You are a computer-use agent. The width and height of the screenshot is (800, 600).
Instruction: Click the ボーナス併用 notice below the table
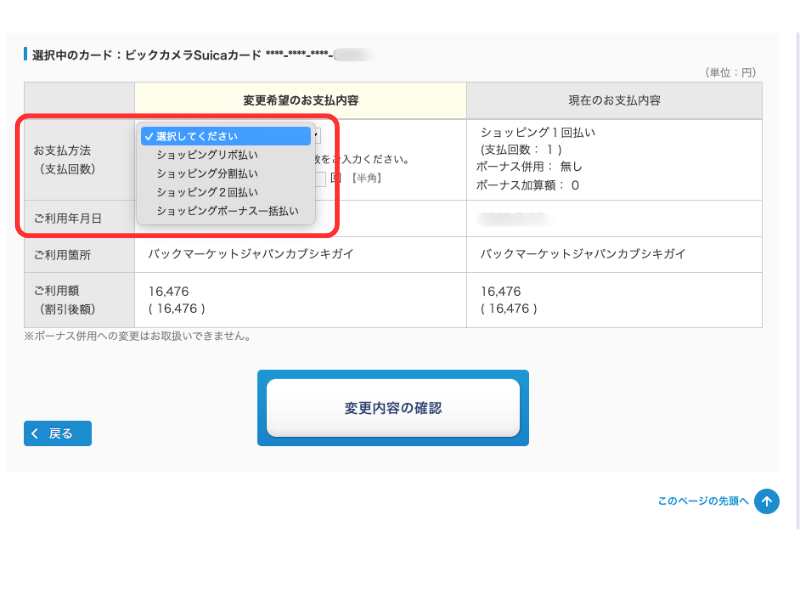click(137, 336)
